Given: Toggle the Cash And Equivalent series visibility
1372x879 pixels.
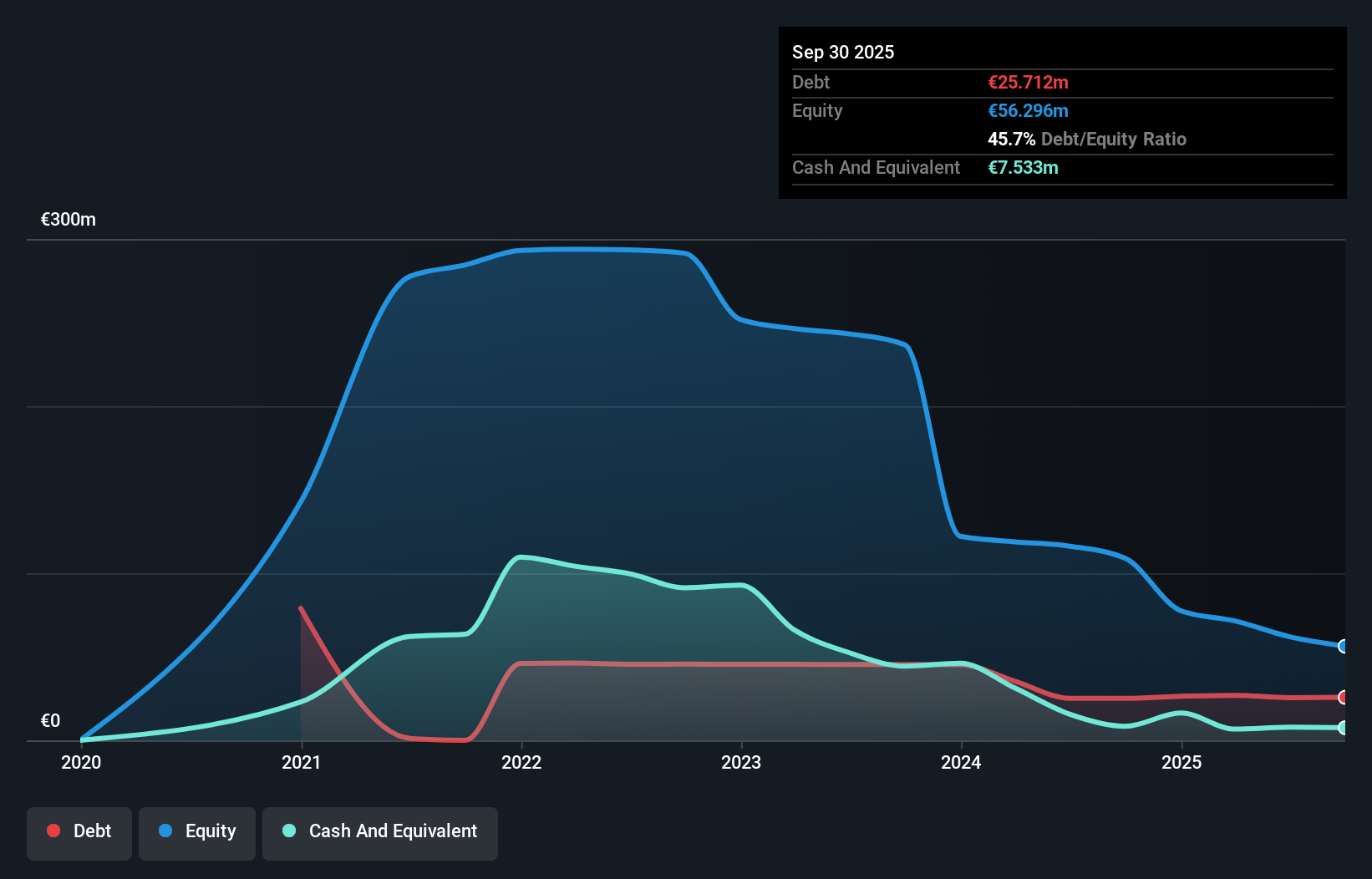Looking at the screenshot, I should tap(380, 832).
